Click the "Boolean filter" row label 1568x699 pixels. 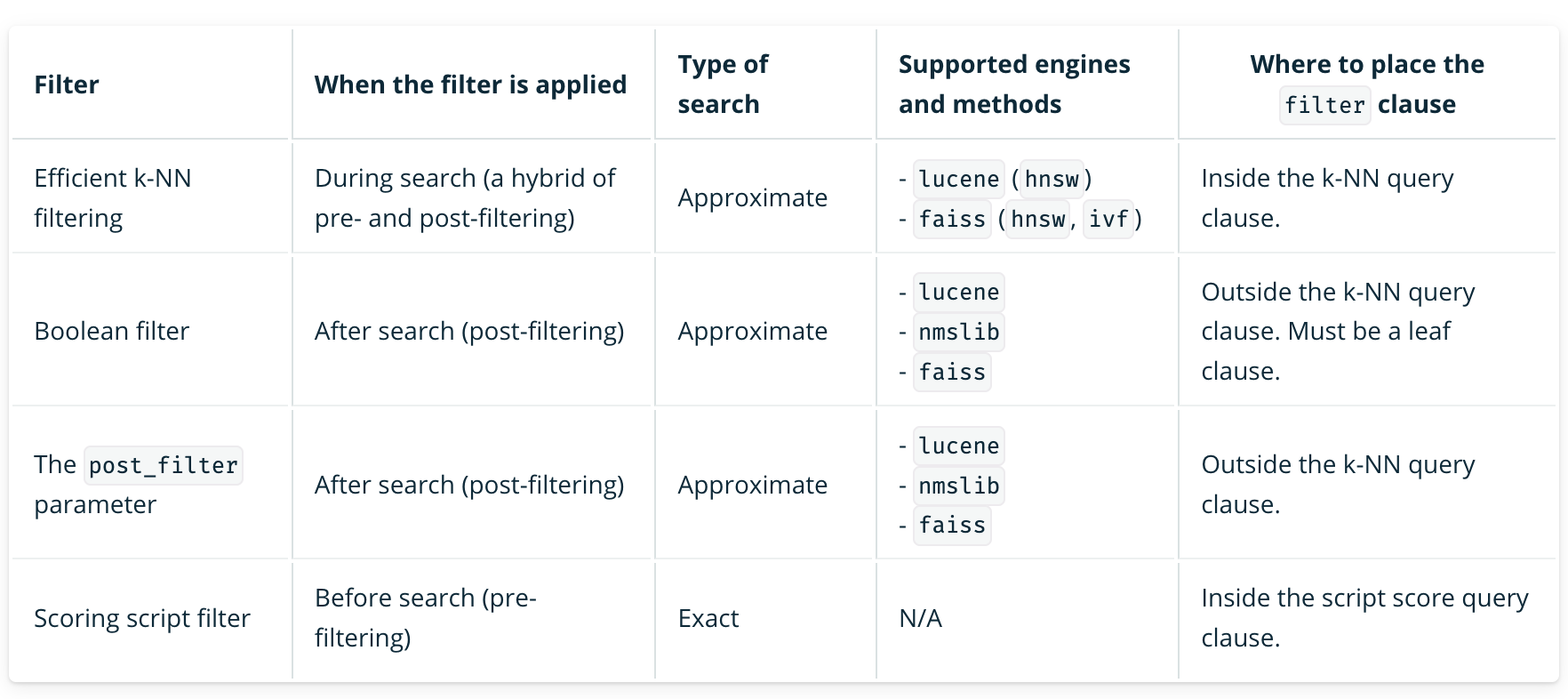[112, 331]
